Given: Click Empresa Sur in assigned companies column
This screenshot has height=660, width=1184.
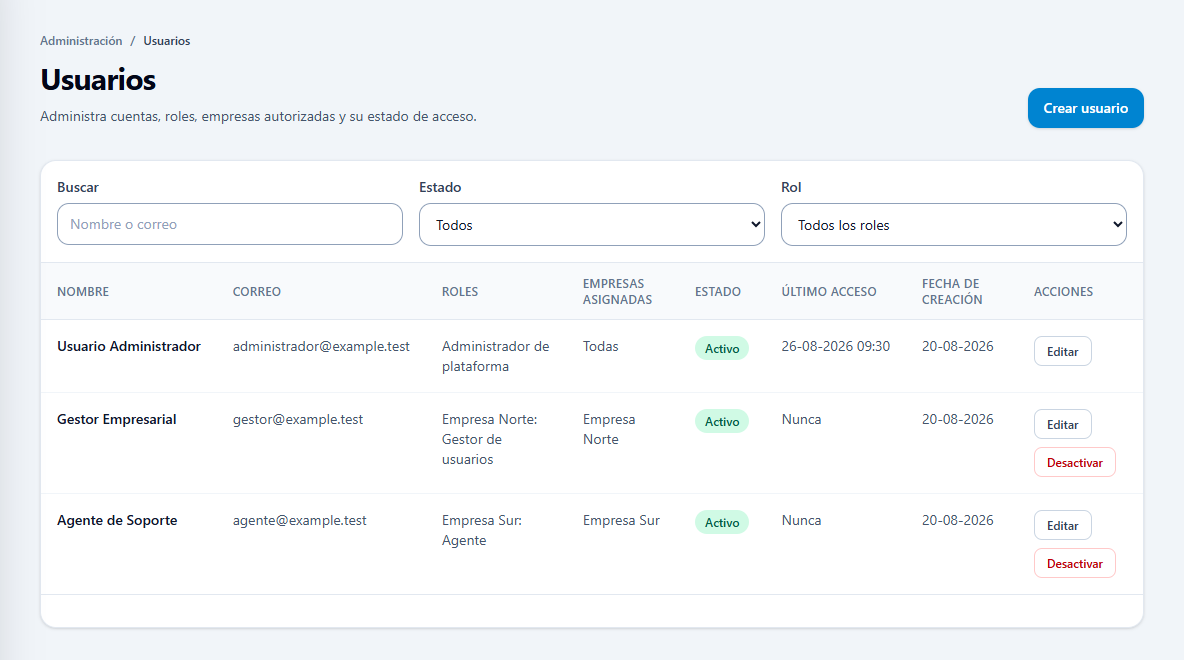Looking at the screenshot, I should click(621, 520).
